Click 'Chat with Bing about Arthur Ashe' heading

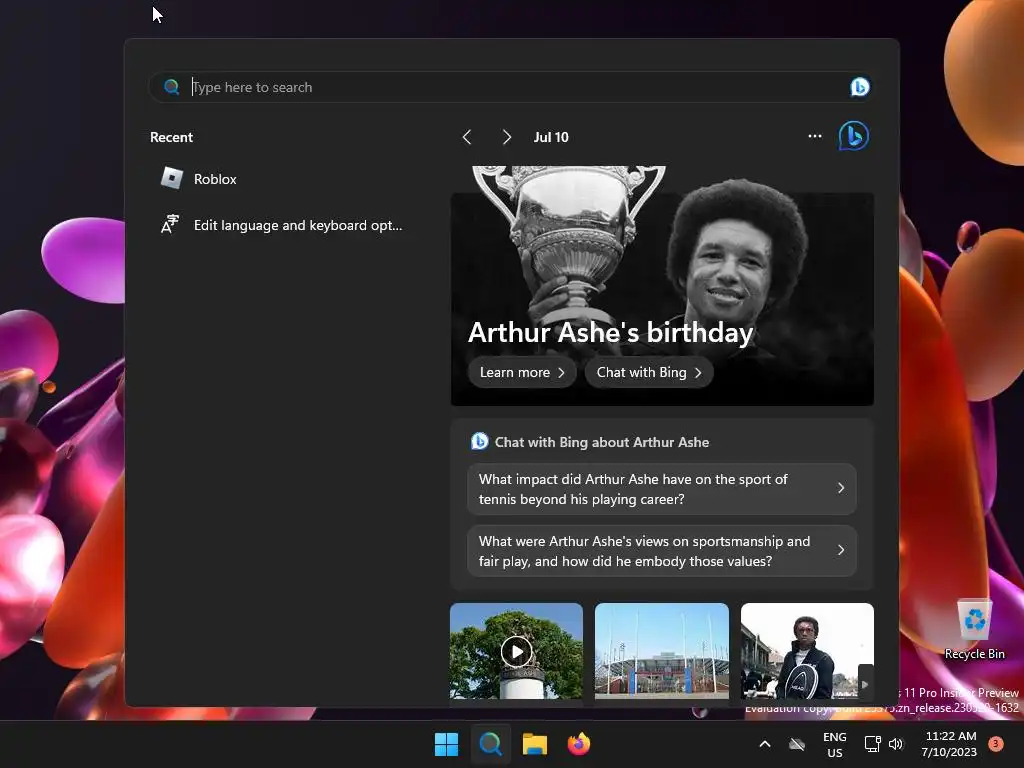click(601, 442)
